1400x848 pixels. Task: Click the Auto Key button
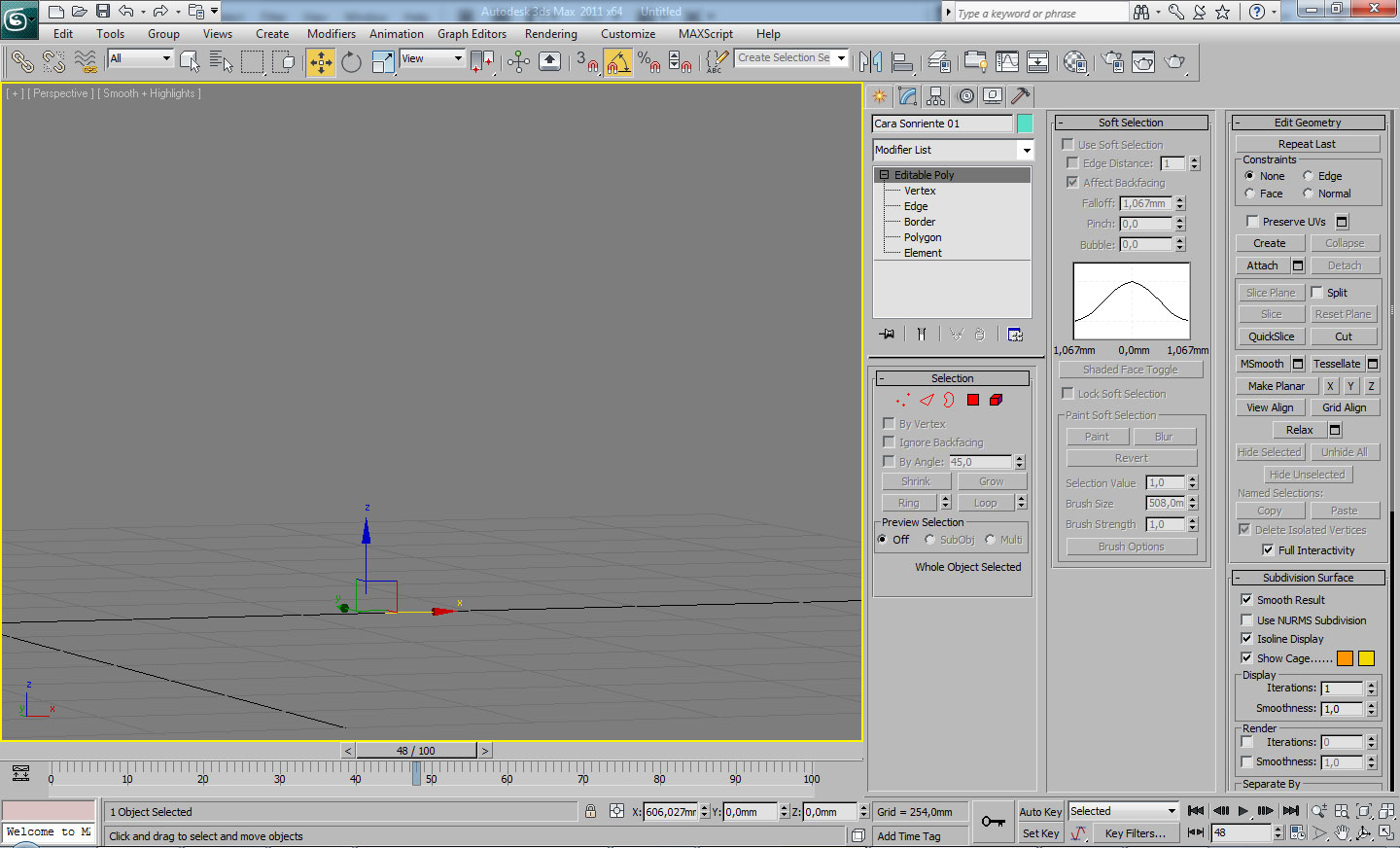pyautogui.click(x=1040, y=812)
